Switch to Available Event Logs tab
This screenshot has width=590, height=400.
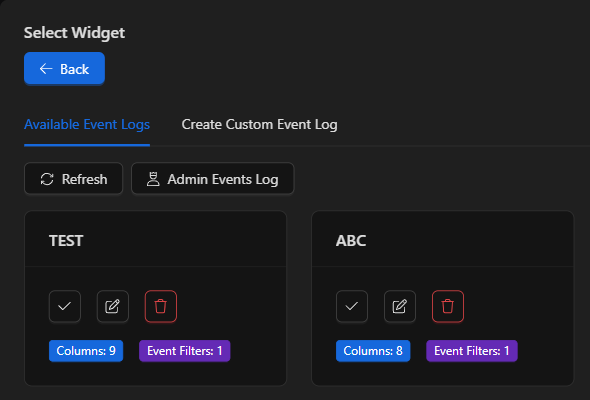(87, 125)
